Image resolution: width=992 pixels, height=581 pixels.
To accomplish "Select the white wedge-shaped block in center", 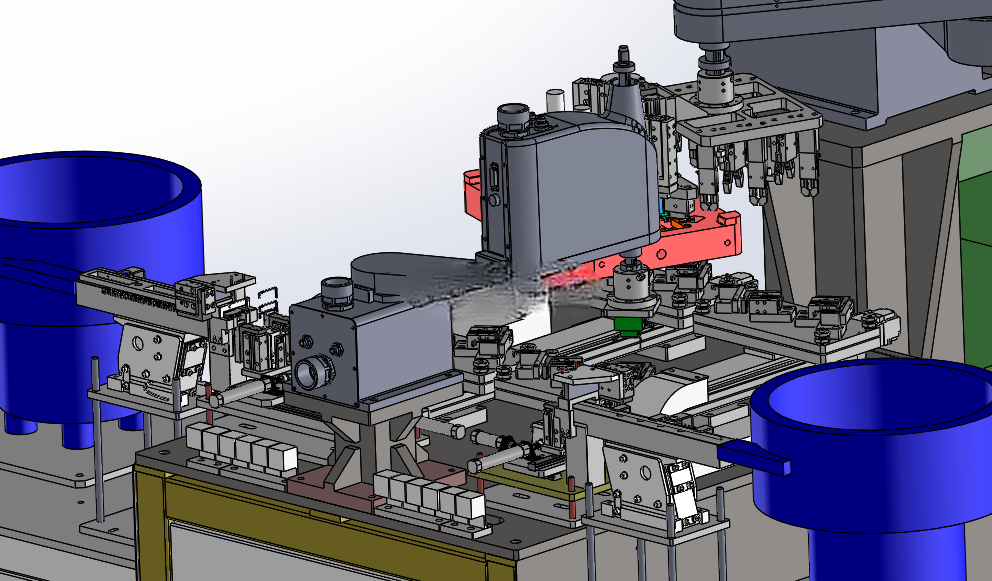I will tap(669, 391).
